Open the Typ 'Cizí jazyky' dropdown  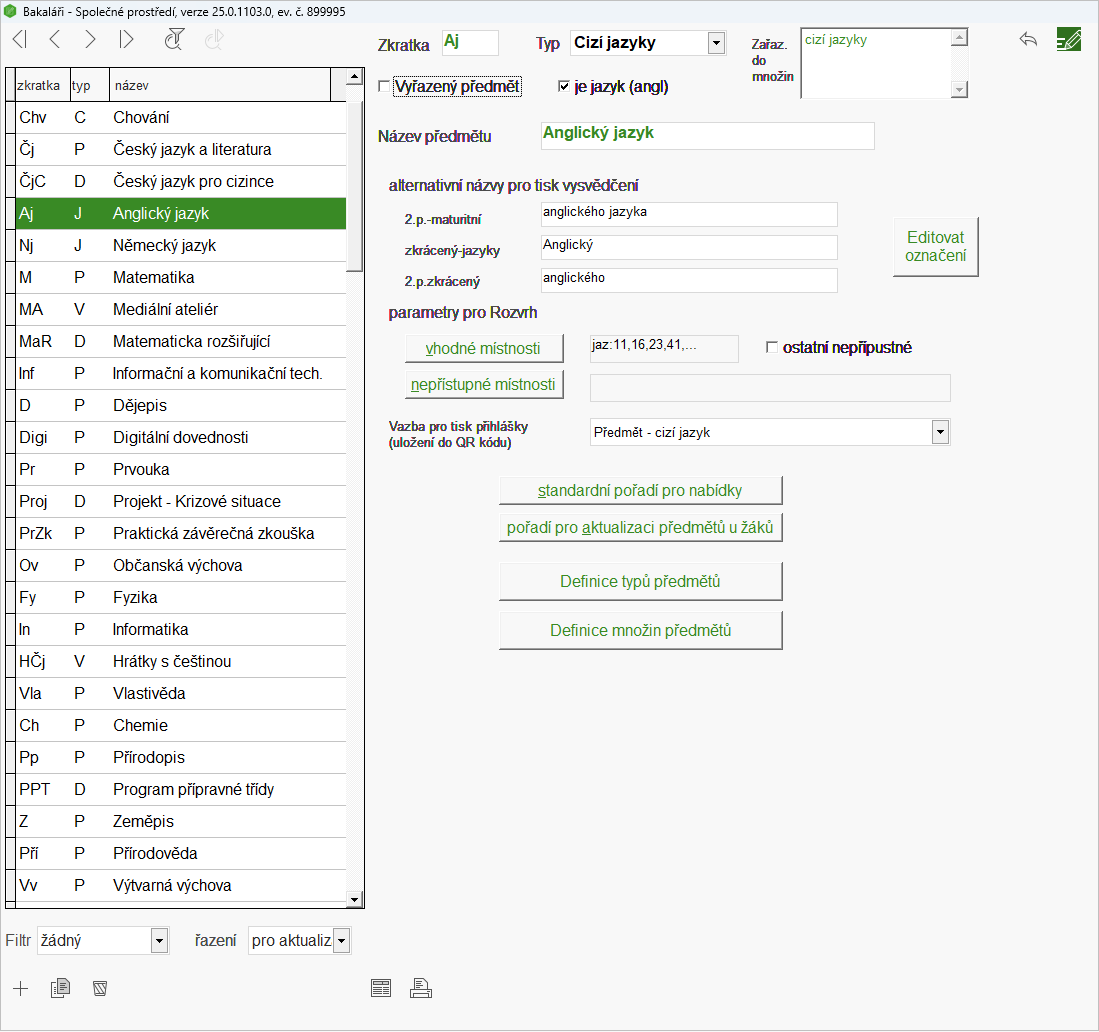[715, 43]
